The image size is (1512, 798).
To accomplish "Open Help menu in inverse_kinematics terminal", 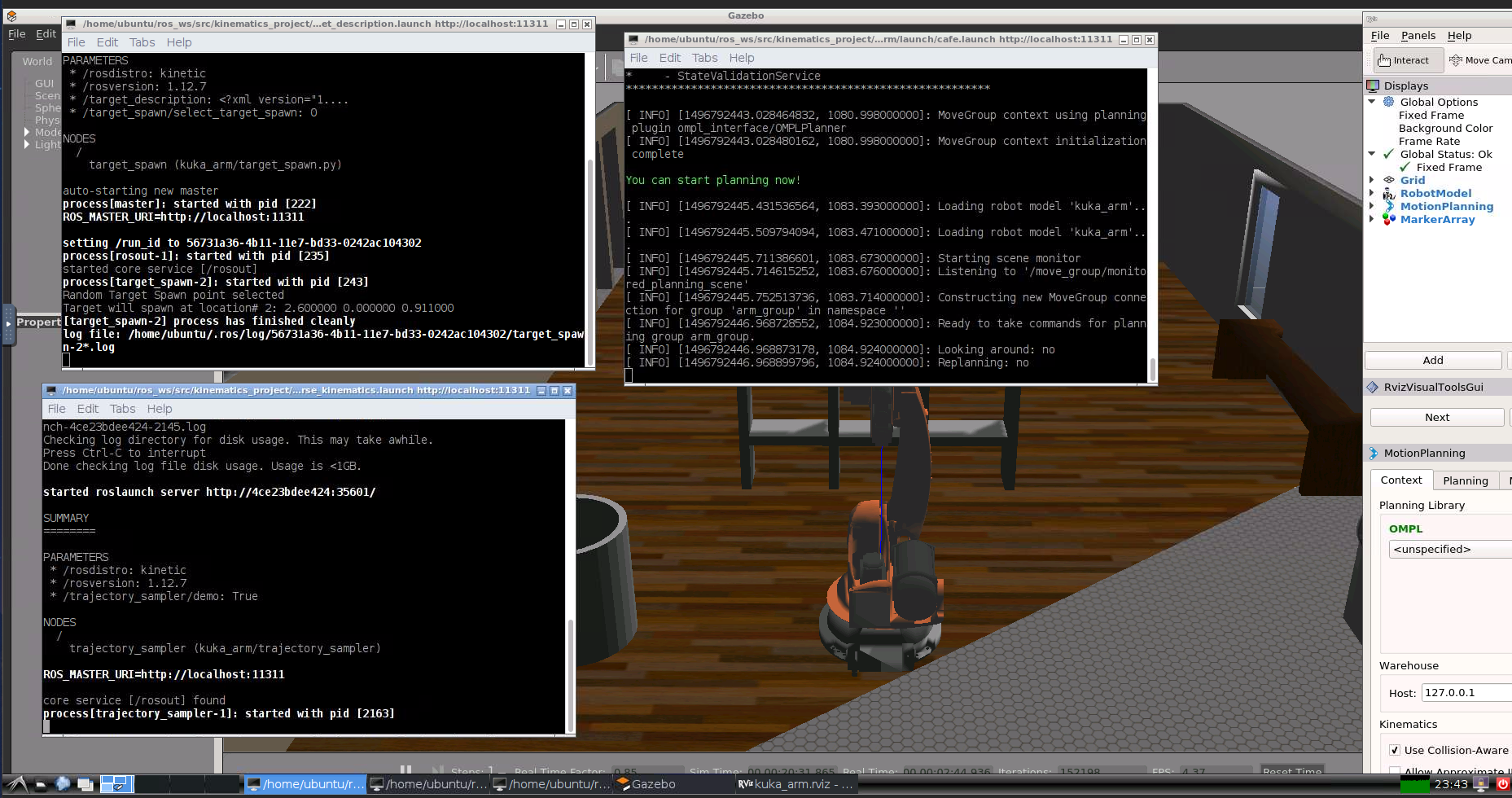I will pyautogui.click(x=160, y=409).
